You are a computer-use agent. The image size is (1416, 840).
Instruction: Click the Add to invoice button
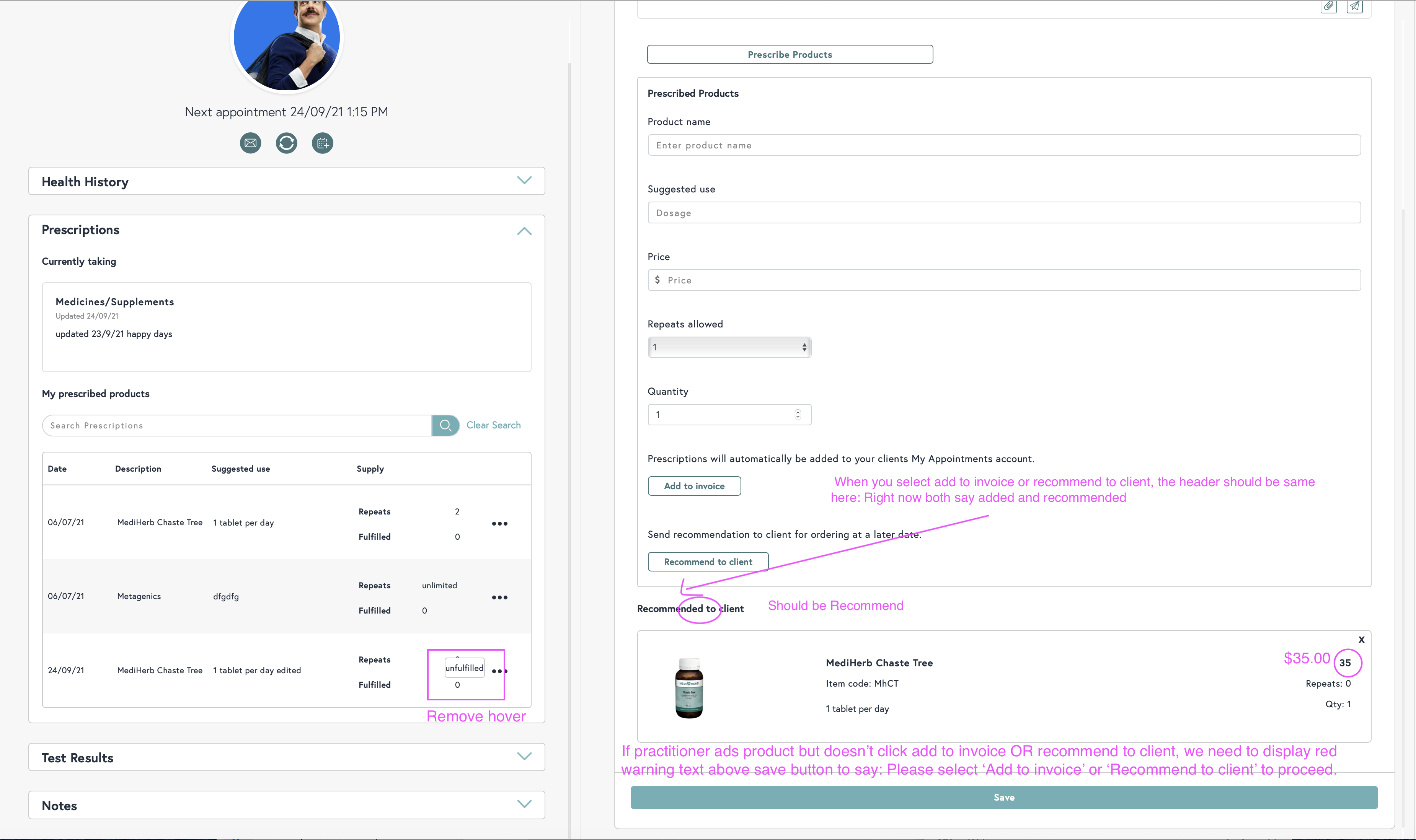693,486
